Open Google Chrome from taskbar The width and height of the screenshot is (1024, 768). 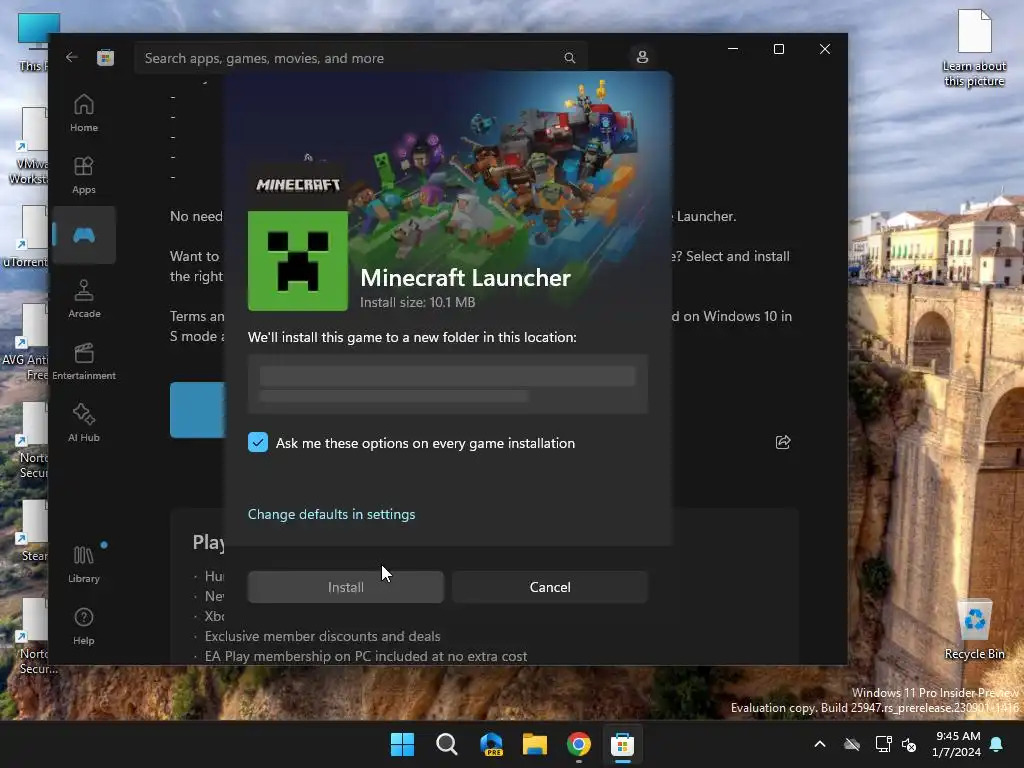[579, 744]
